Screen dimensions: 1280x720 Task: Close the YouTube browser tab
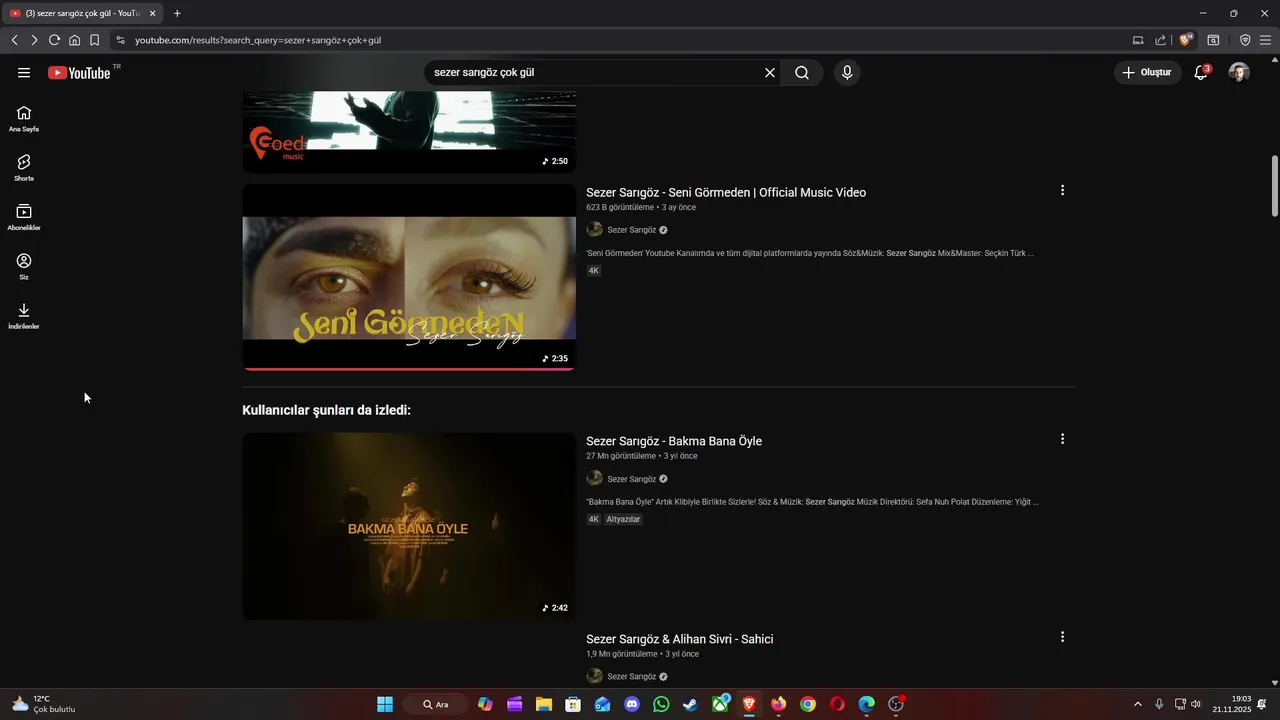pos(153,13)
